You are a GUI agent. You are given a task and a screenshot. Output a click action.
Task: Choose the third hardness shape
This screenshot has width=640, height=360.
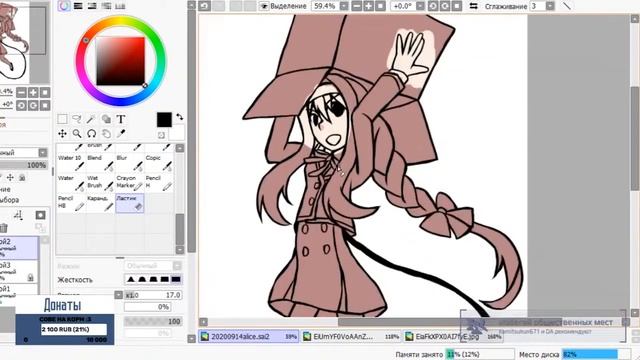click(x=153, y=280)
